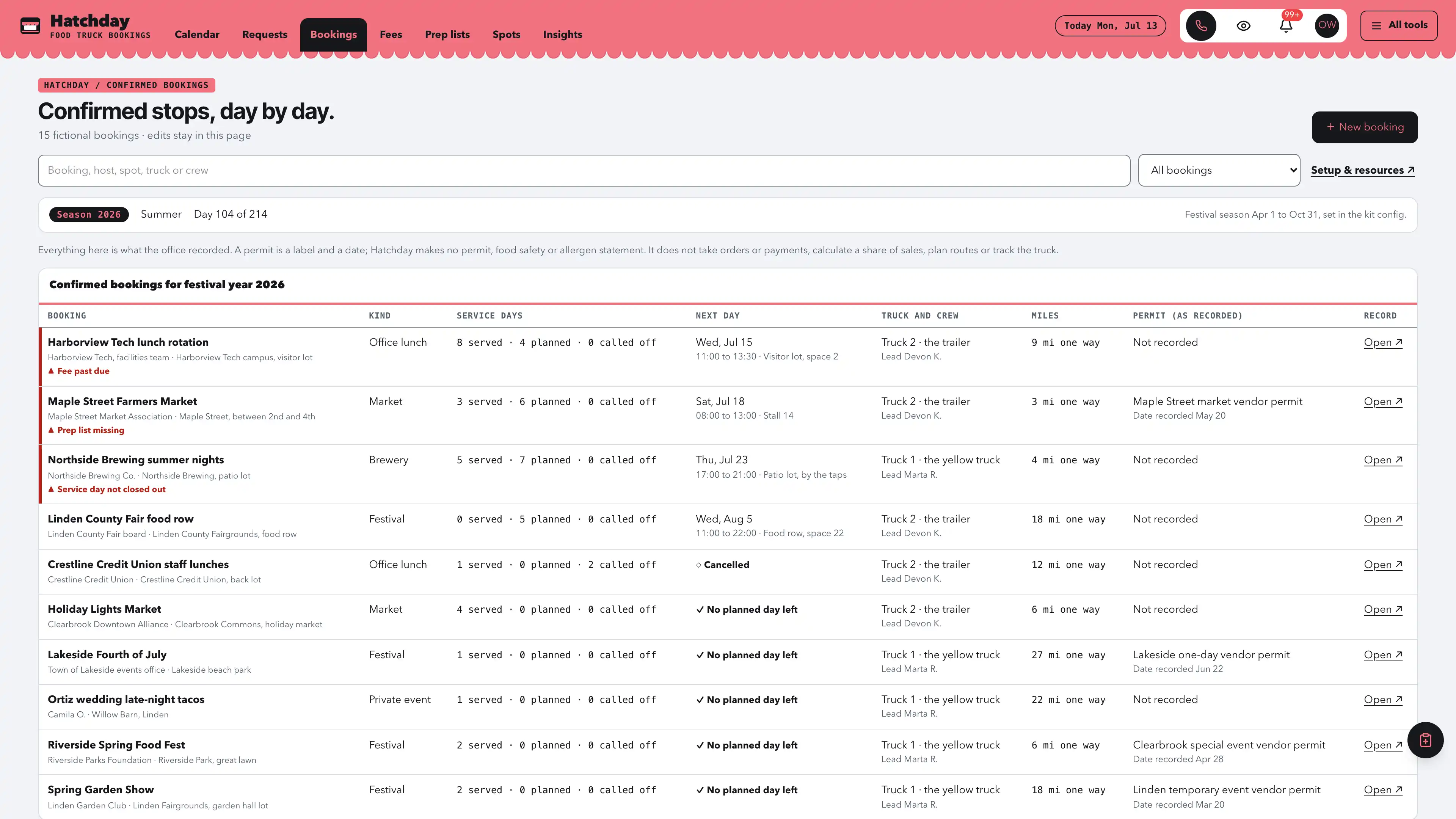Go to the Insights tab

(x=562, y=35)
